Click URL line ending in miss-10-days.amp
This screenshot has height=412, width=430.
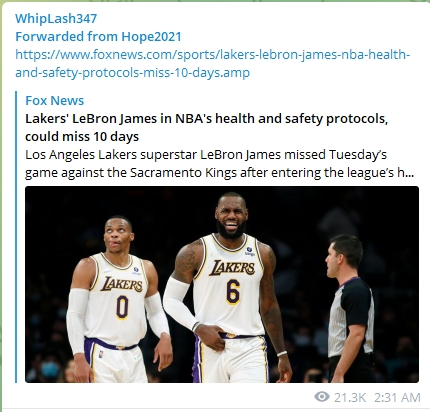132,72
